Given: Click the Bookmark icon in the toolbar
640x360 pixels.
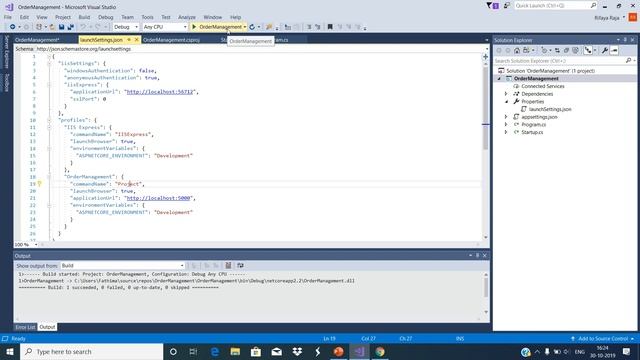Looking at the screenshot, I should (x=330, y=27).
